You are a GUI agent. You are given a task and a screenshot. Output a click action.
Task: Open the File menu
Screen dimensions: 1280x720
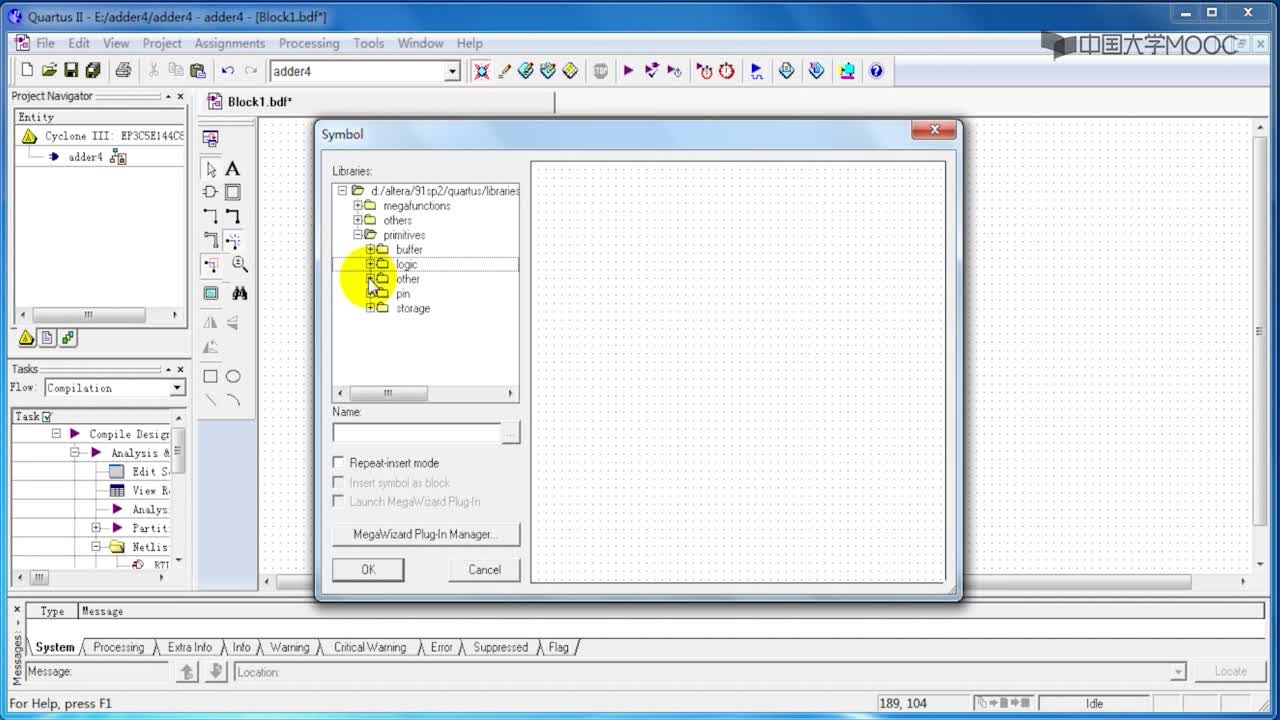tap(46, 43)
